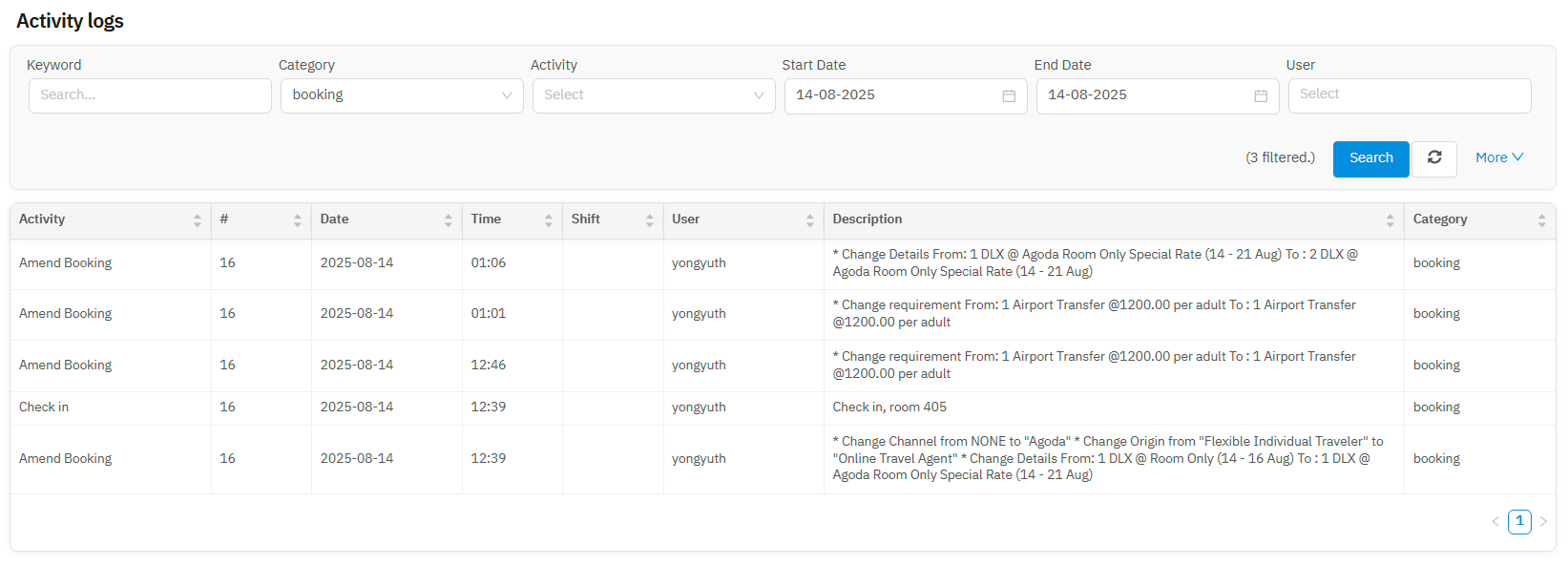The width and height of the screenshot is (1568, 565).
Task: Sort table by Date column arrows
Action: tap(448, 220)
